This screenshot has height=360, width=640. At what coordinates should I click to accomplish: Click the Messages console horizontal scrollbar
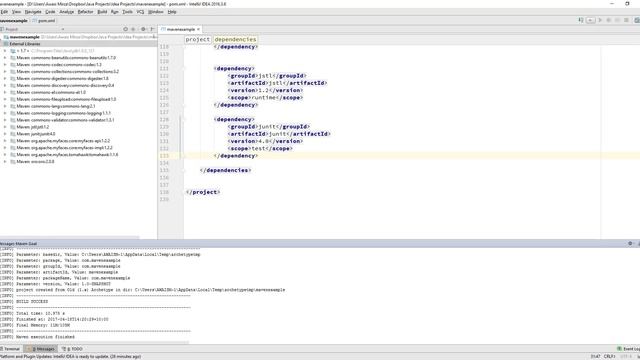tap(94, 343)
